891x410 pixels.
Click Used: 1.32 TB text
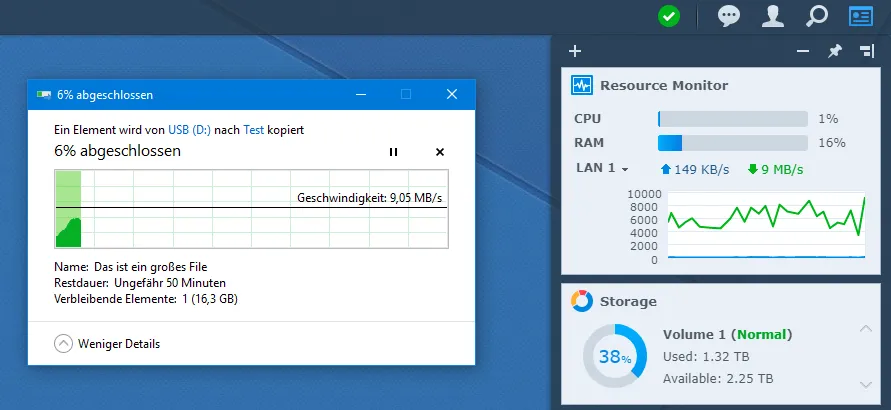tap(706, 357)
